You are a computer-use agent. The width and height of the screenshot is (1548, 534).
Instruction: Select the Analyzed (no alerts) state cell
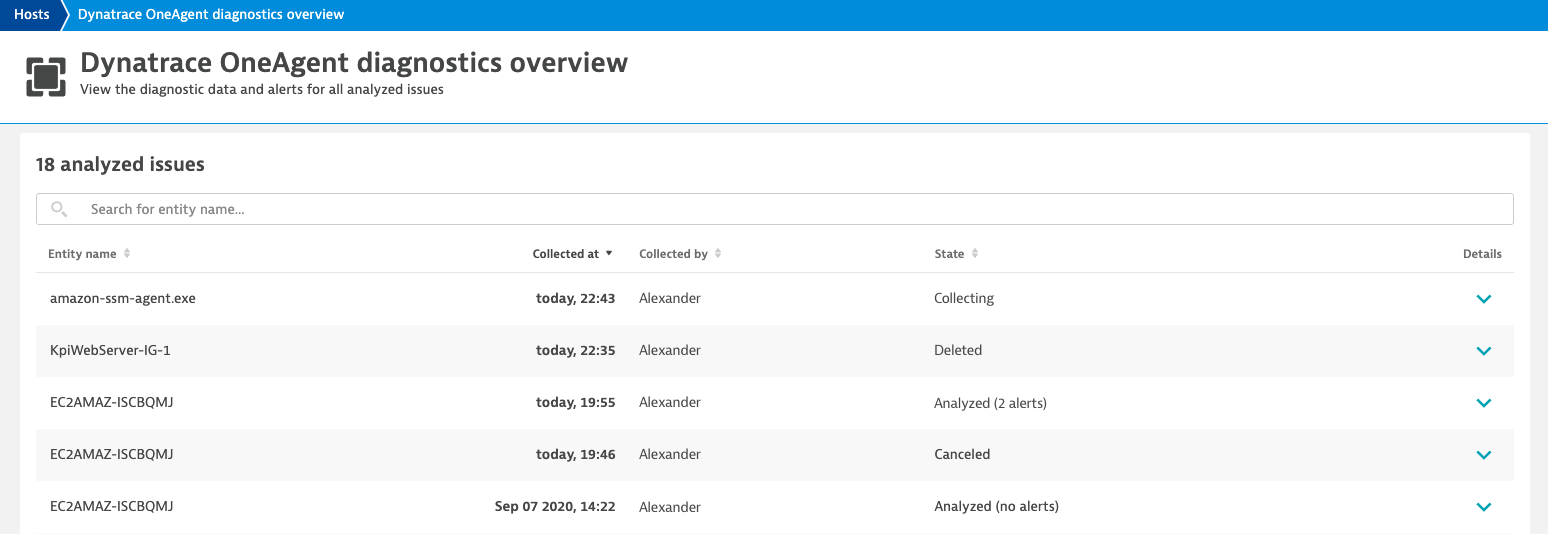tap(996, 506)
